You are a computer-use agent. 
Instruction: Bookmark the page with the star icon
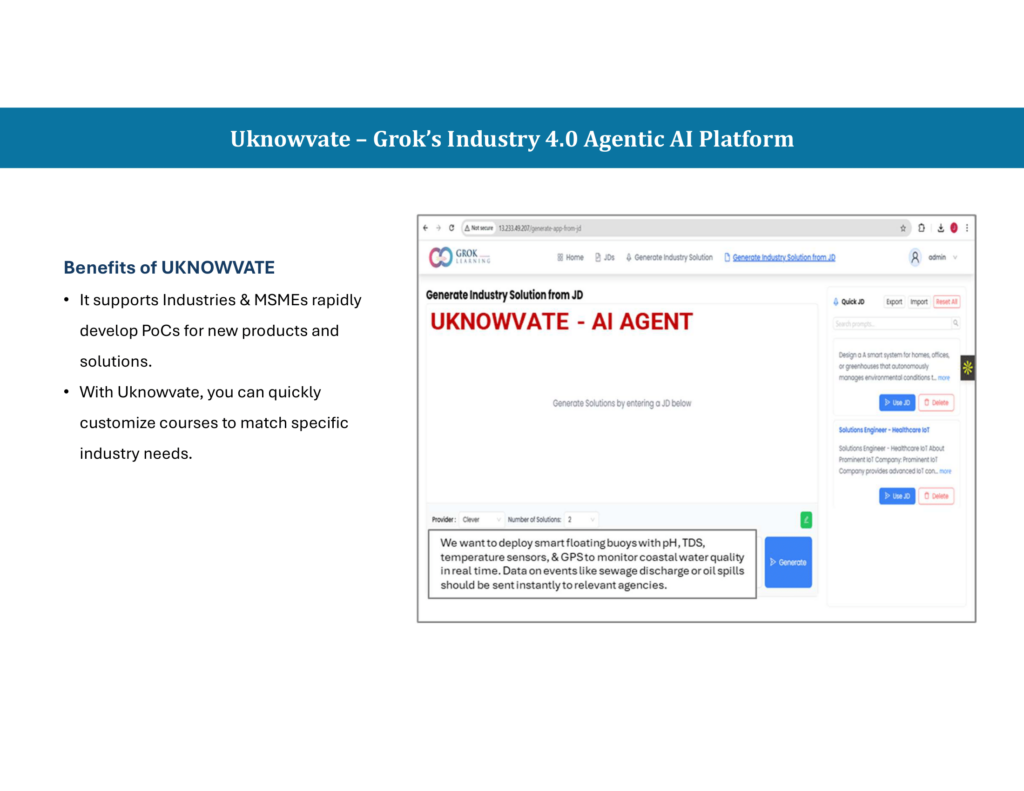pyautogui.click(x=903, y=228)
